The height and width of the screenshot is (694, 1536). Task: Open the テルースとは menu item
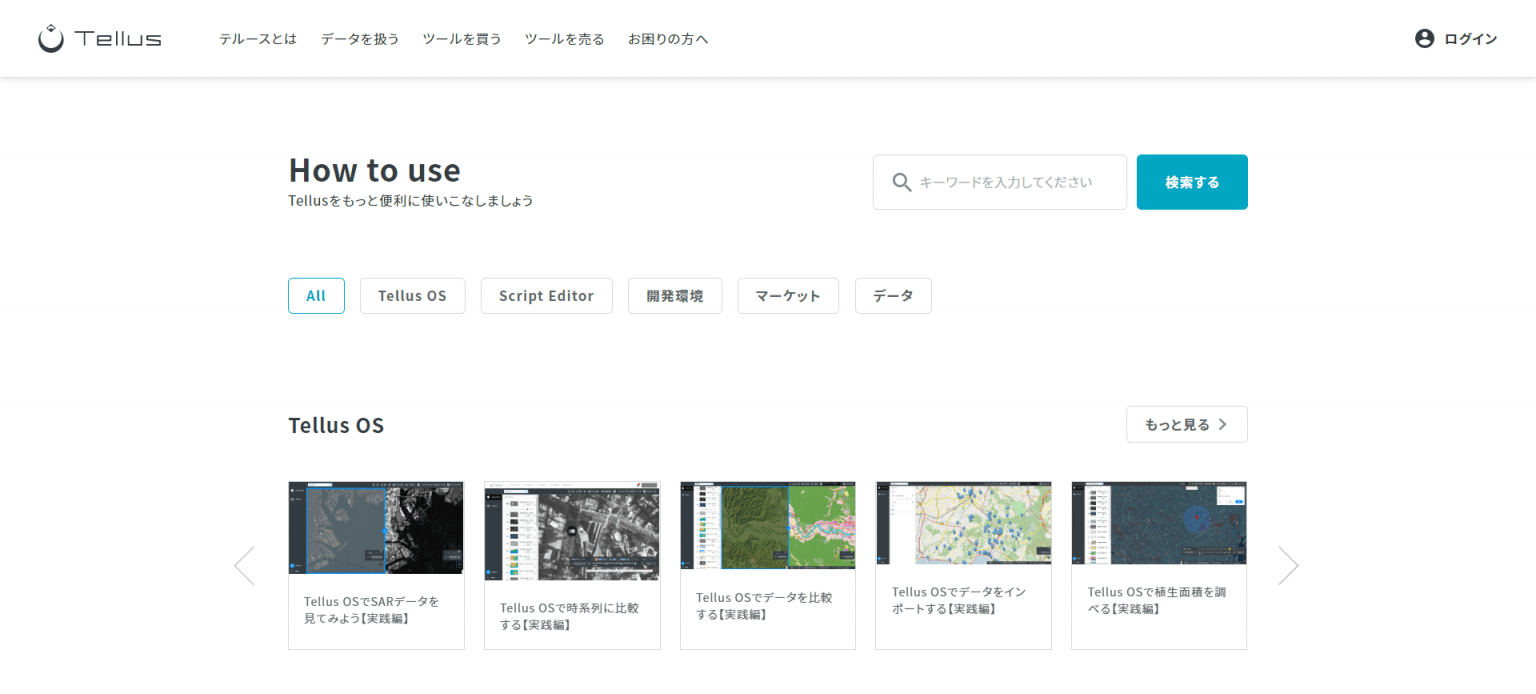(x=258, y=39)
